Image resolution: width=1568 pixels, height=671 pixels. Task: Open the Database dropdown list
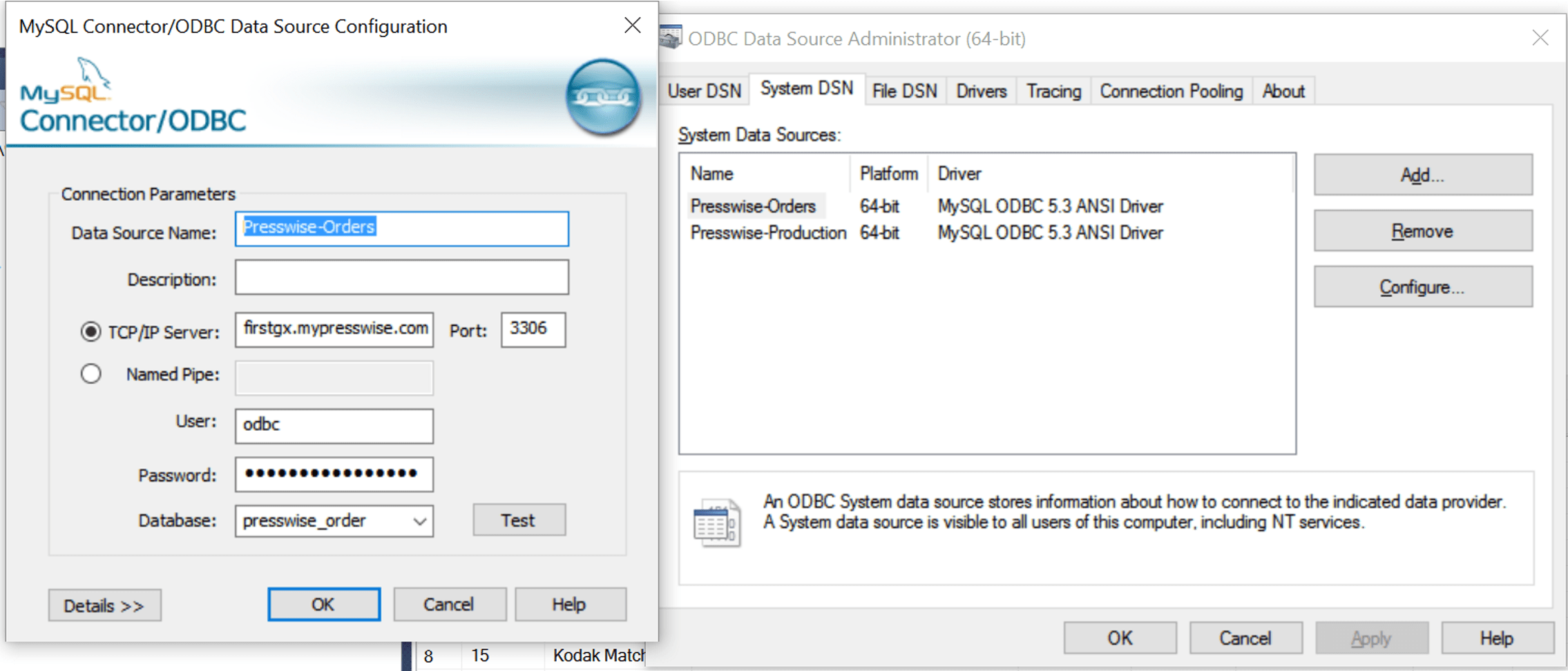419,521
